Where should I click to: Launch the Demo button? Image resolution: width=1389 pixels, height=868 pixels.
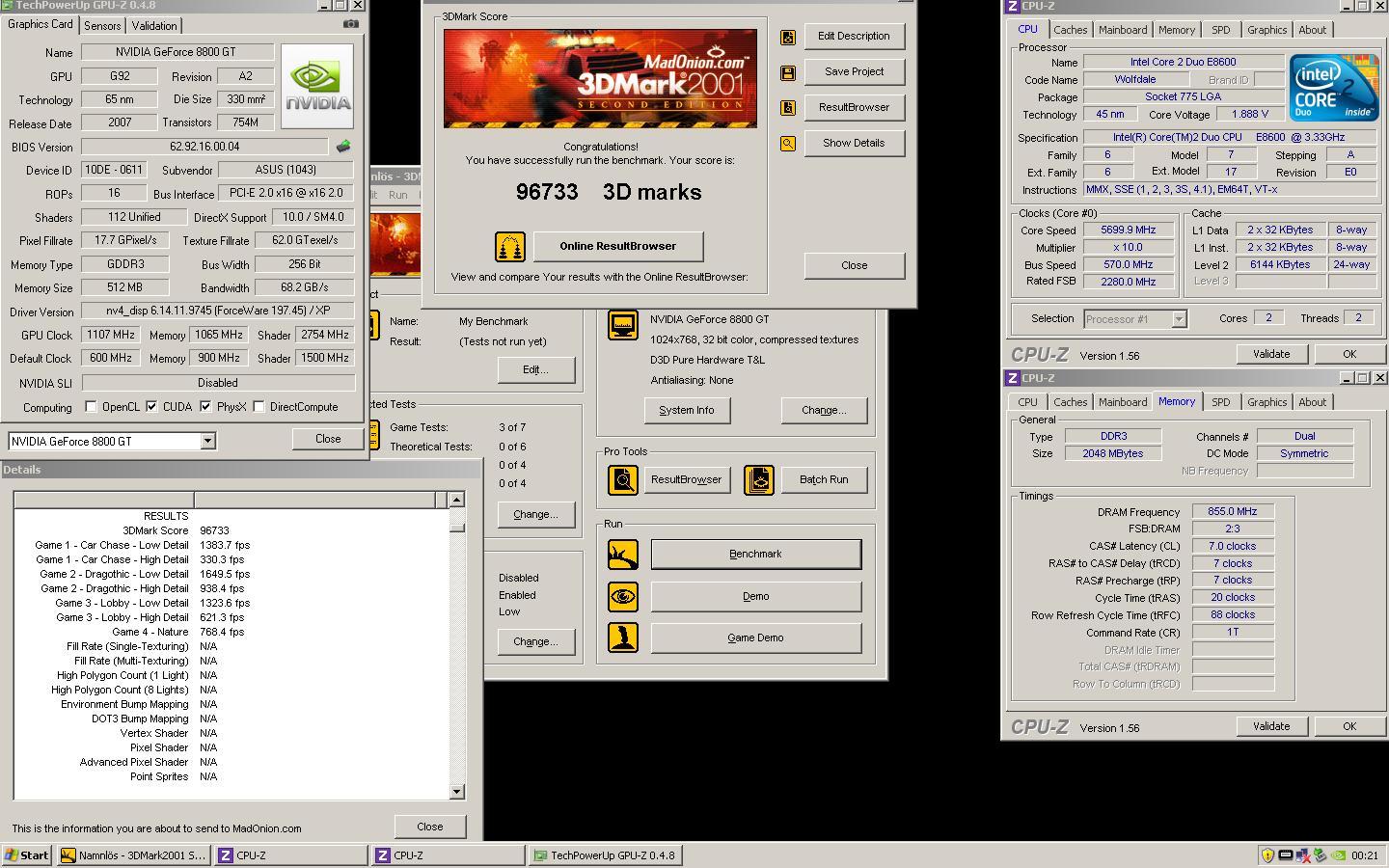click(x=755, y=597)
